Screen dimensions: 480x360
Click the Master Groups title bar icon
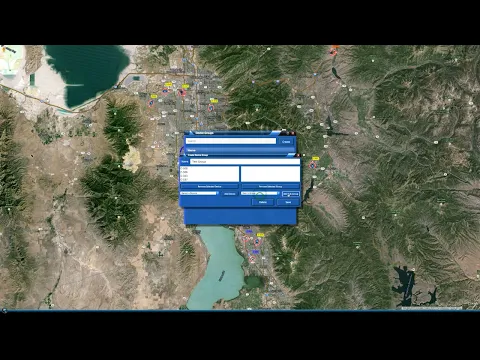191,133
